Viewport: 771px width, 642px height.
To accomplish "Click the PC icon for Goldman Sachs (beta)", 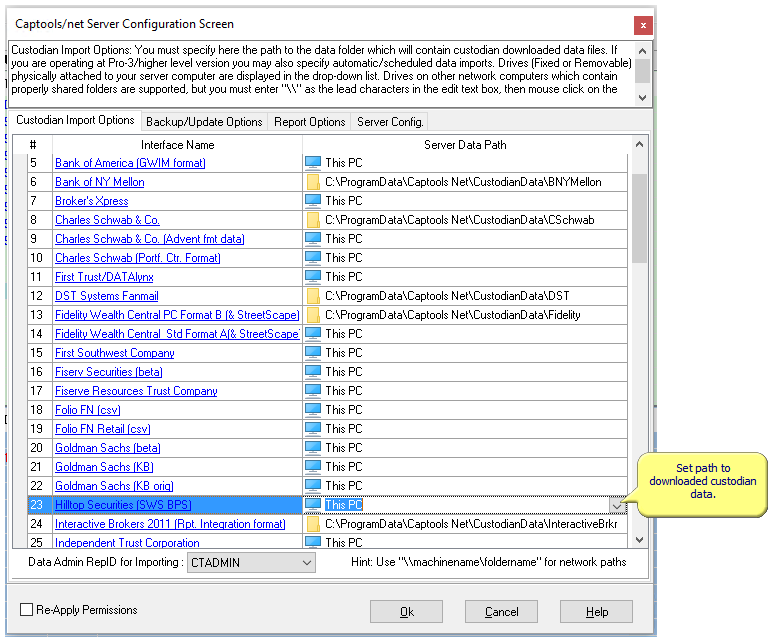I will (313, 448).
